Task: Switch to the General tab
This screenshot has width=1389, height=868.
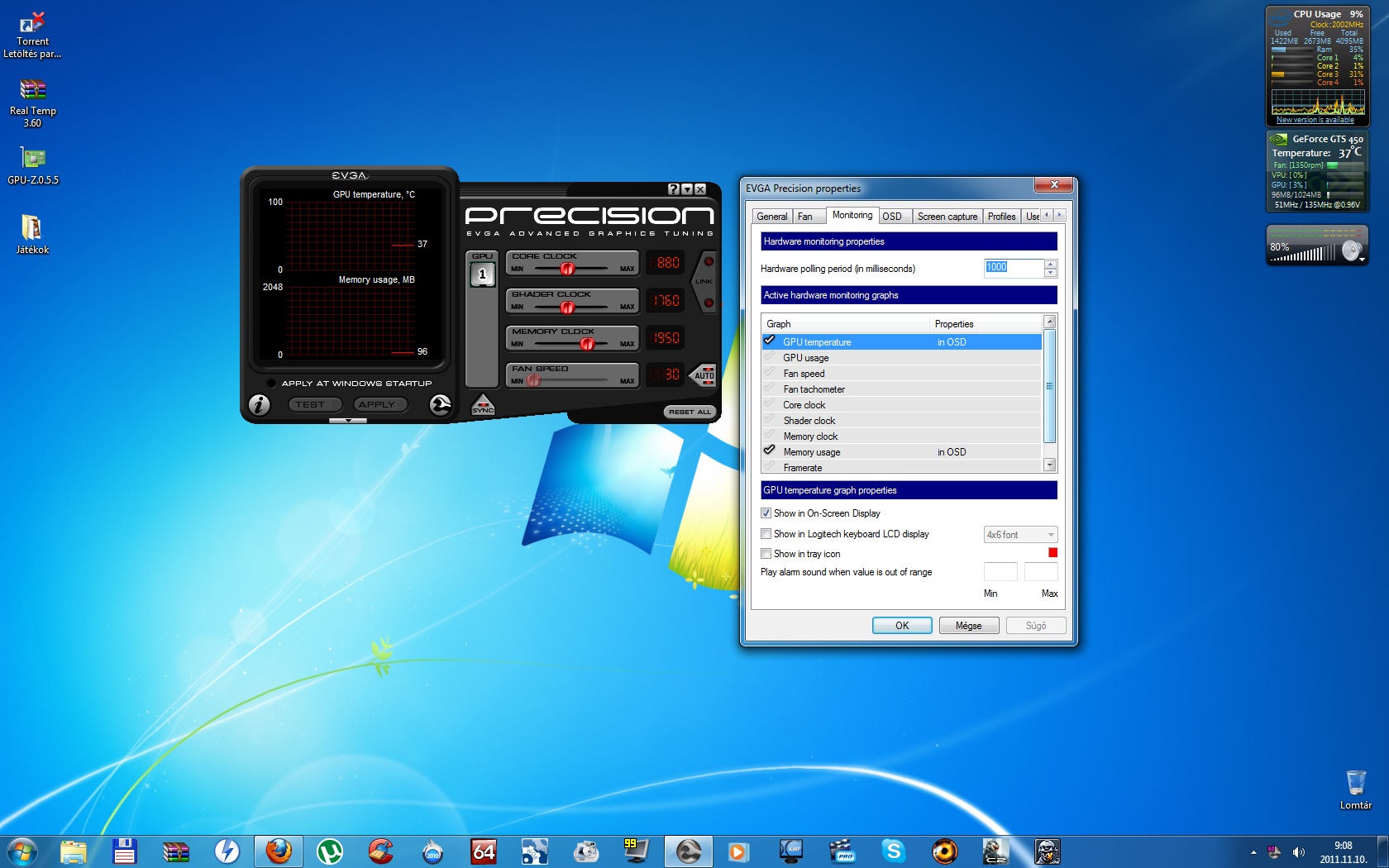Action: [x=772, y=217]
